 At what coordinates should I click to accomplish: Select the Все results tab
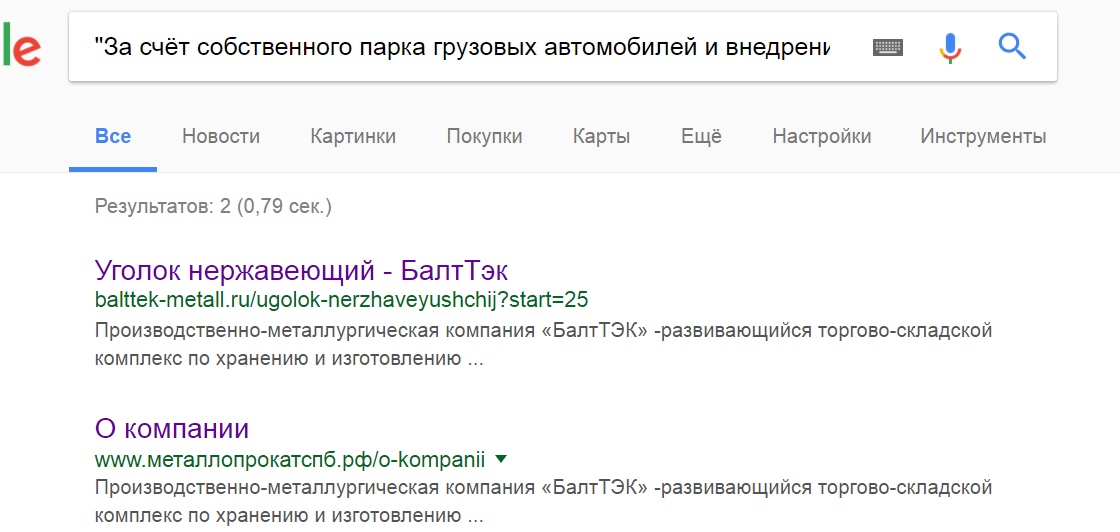tap(113, 137)
